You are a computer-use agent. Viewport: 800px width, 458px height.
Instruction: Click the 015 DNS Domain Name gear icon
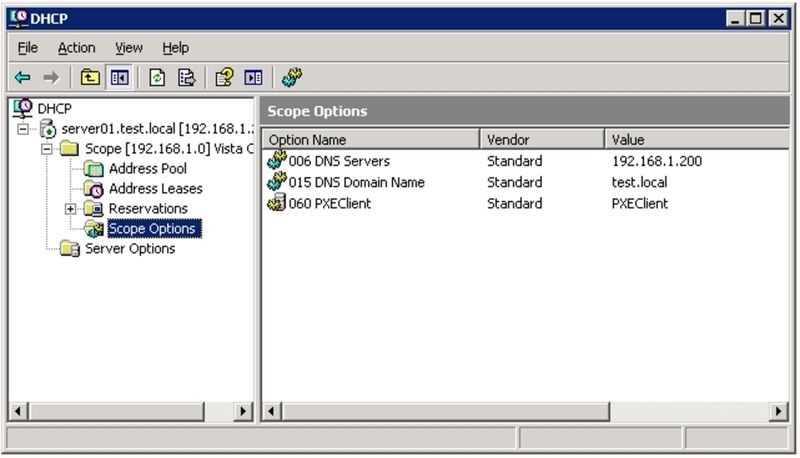pyautogui.click(x=277, y=182)
